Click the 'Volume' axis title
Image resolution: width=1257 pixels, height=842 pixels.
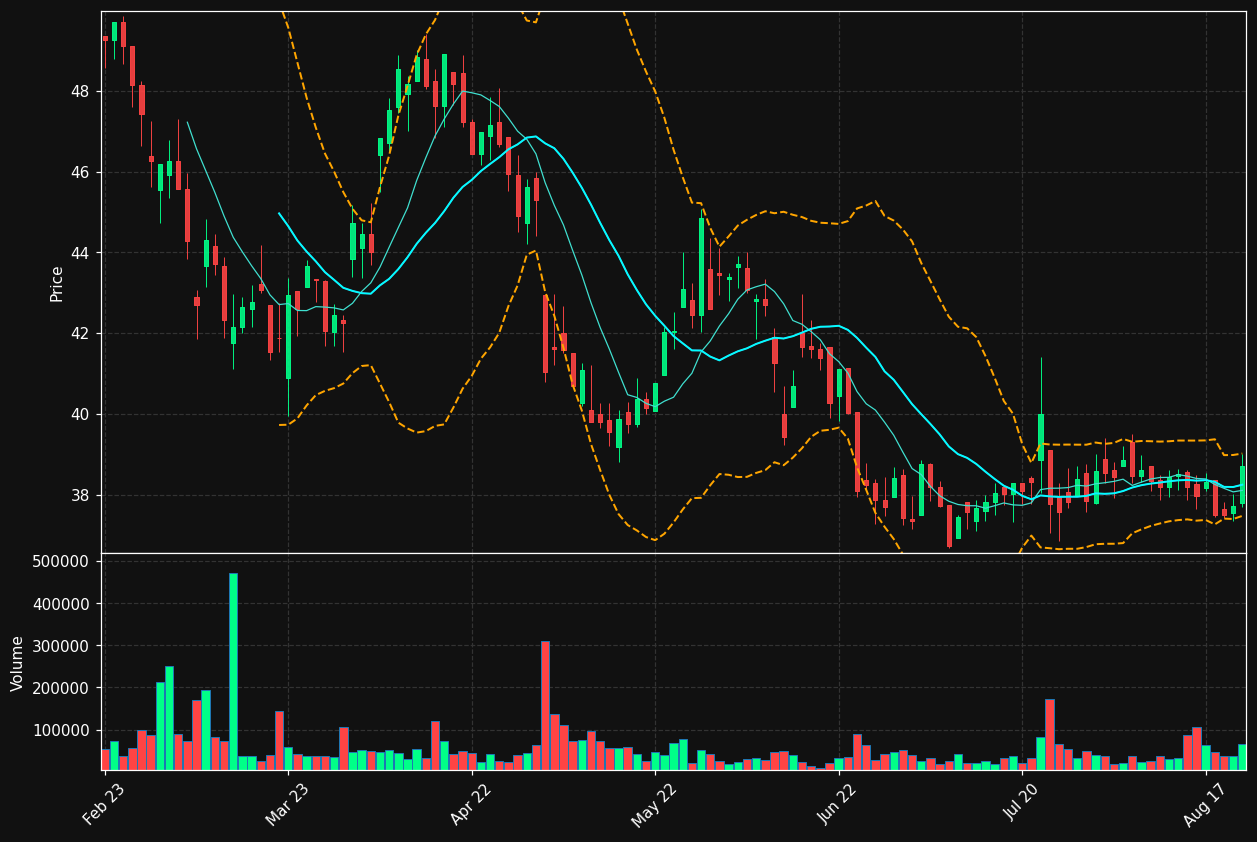click(x=17, y=663)
